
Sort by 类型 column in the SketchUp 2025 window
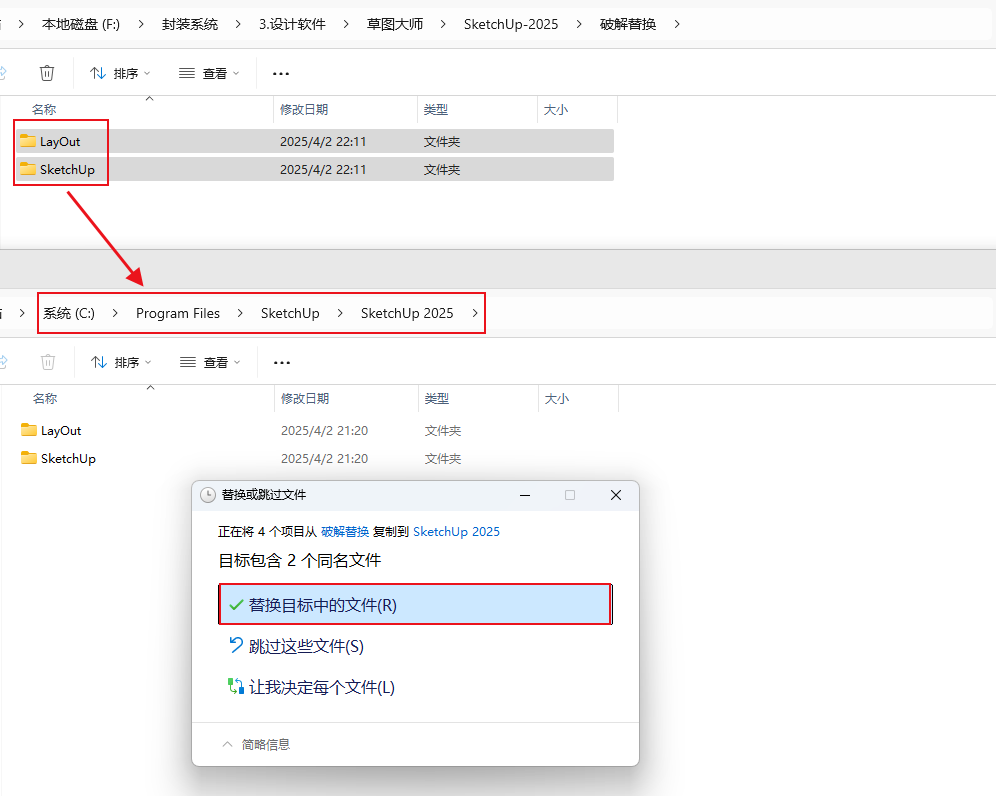[437, 398]
